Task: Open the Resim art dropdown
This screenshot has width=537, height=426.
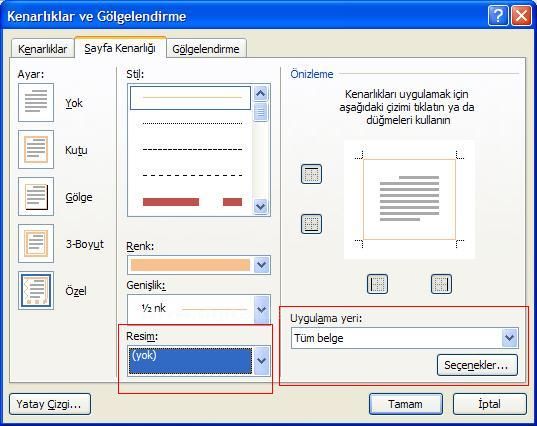Action: point(262,361)
